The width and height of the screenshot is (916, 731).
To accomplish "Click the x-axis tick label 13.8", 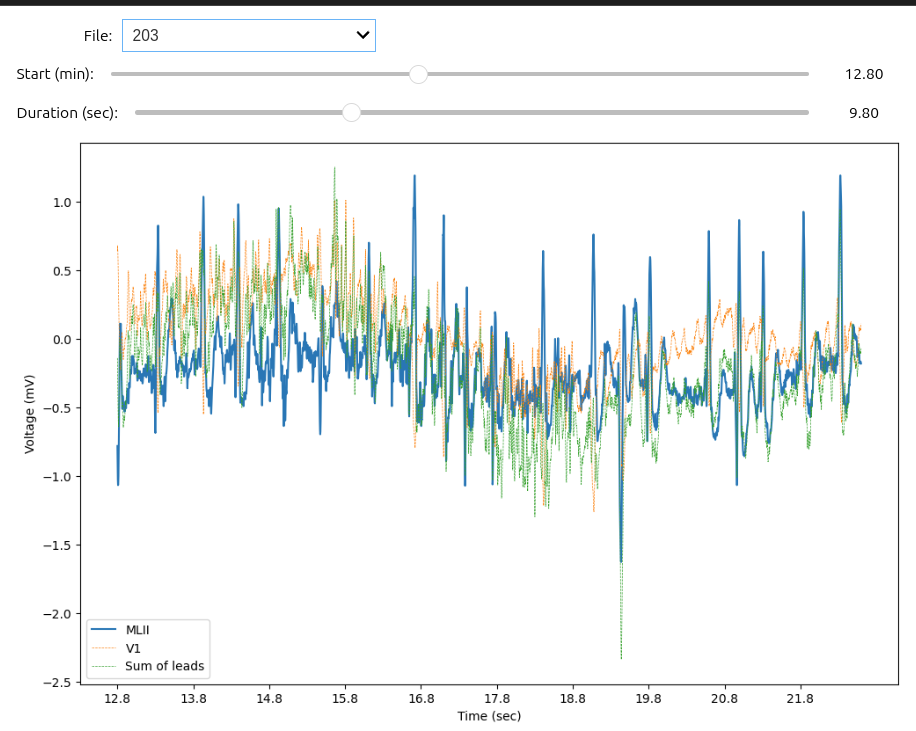I will [x=193, y=699].
